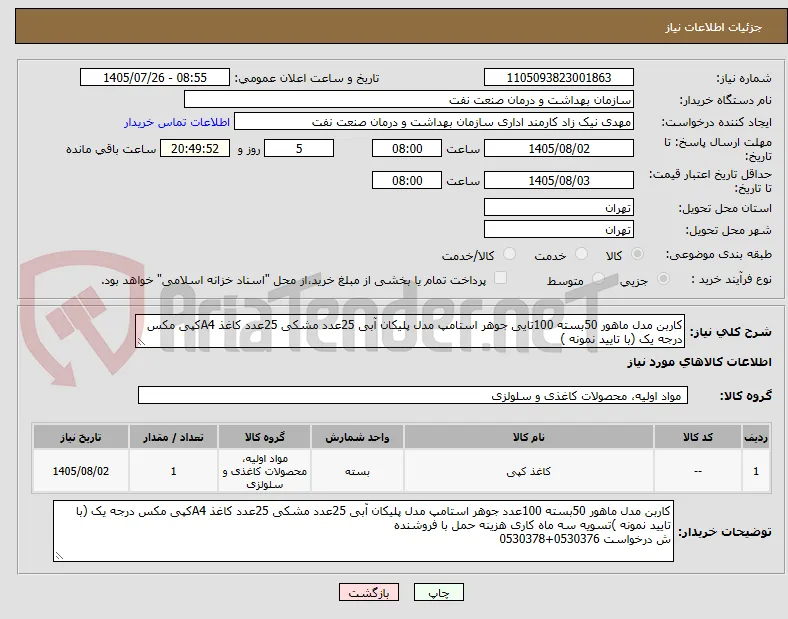The image size is (788, 619).
Task: Select the کالا/خدمت radio button
Action: point(510,254)
